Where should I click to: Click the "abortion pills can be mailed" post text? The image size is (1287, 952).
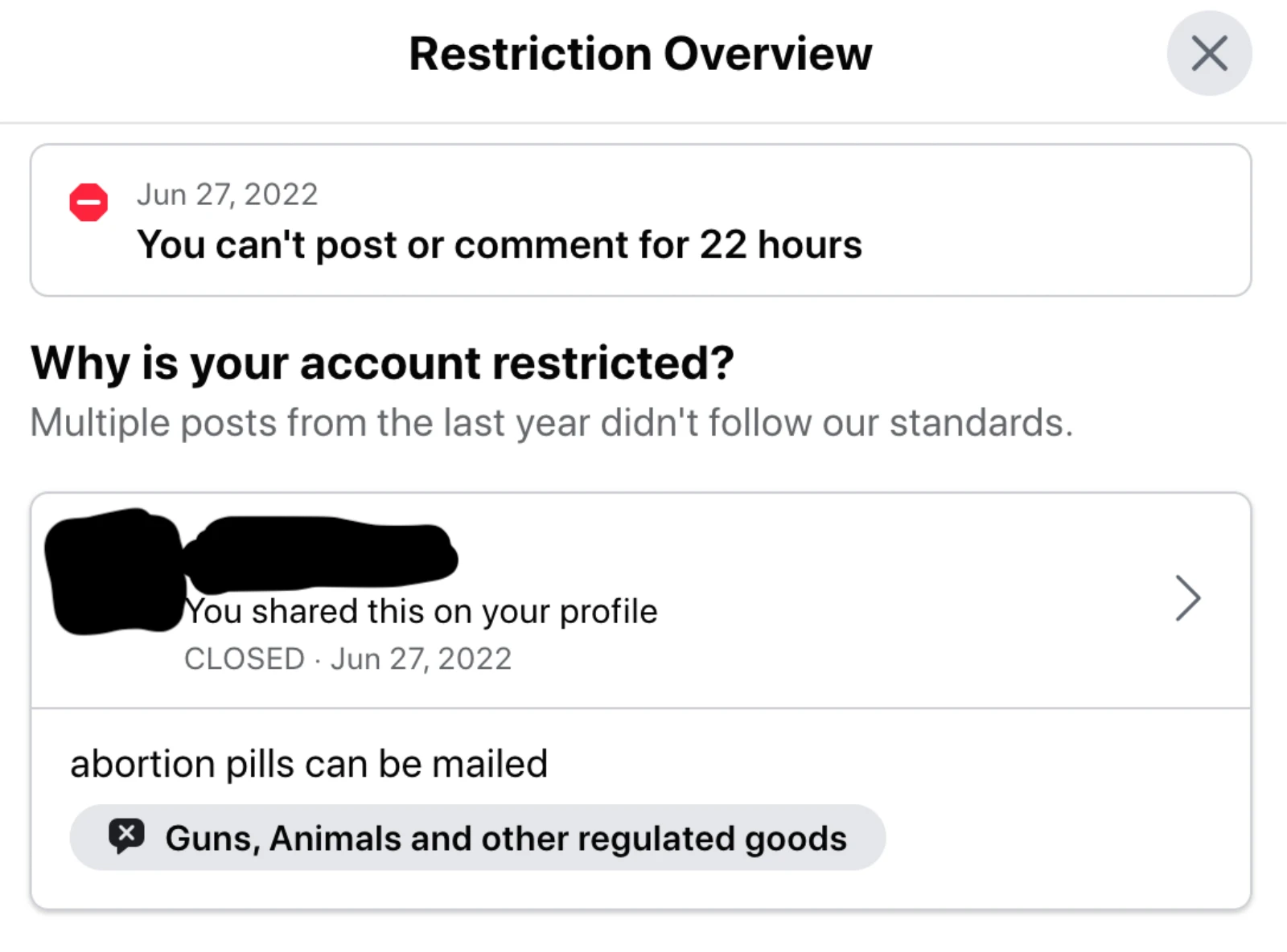point(309,764)
